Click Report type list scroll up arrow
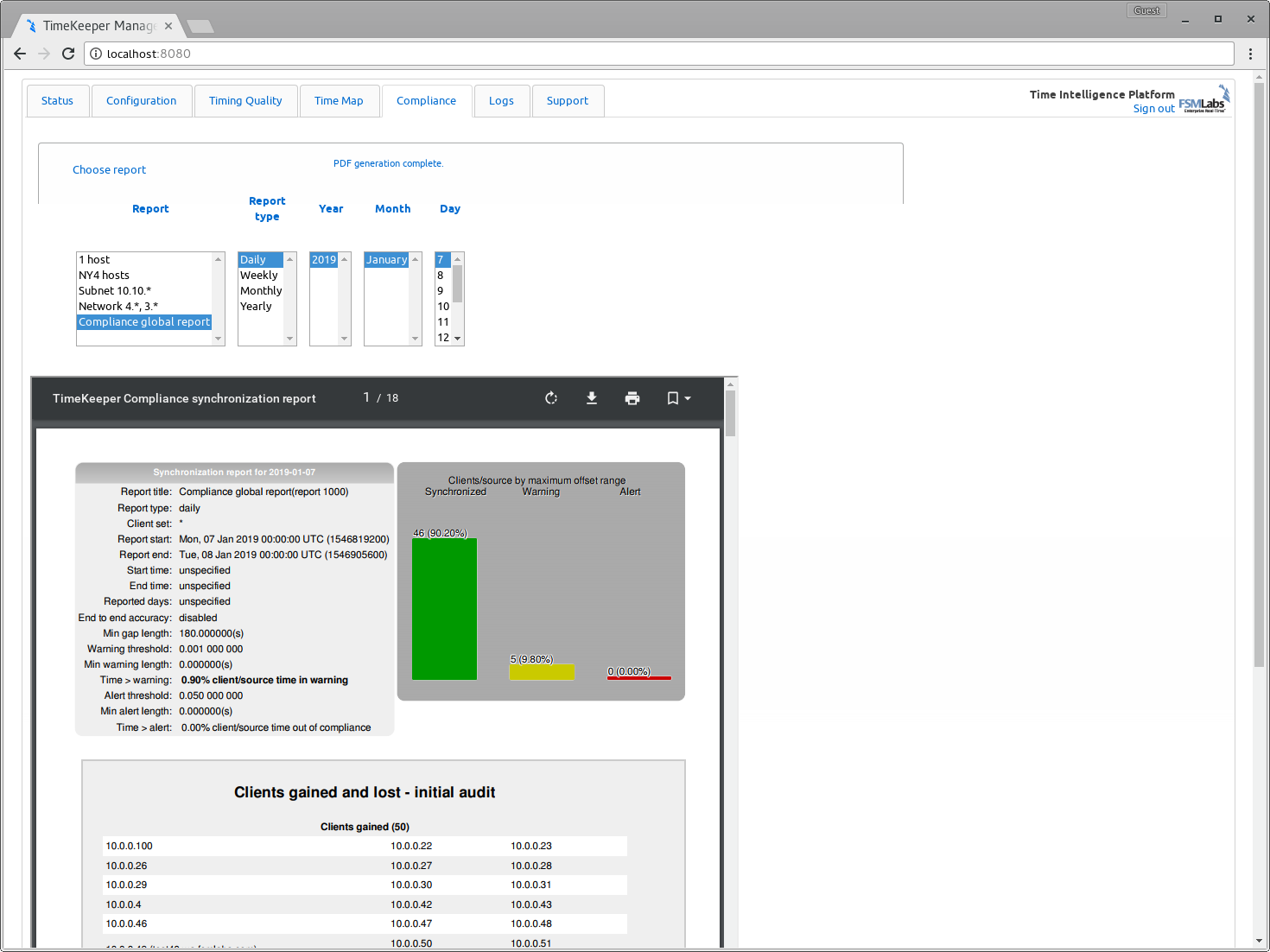 (x=289, y=259)
